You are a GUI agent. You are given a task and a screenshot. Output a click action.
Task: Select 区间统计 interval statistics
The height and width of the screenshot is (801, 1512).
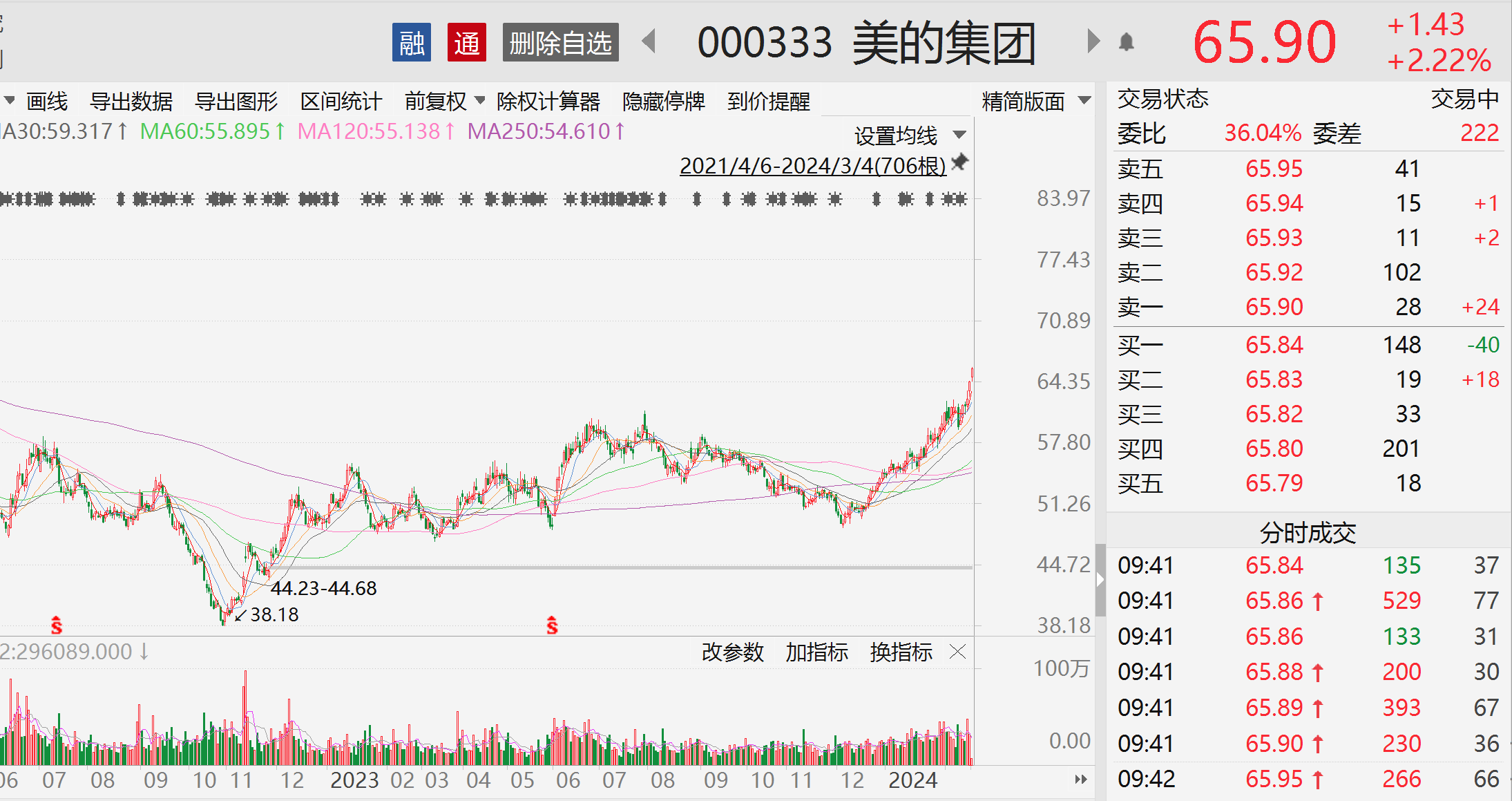click(x=341, y=102)
